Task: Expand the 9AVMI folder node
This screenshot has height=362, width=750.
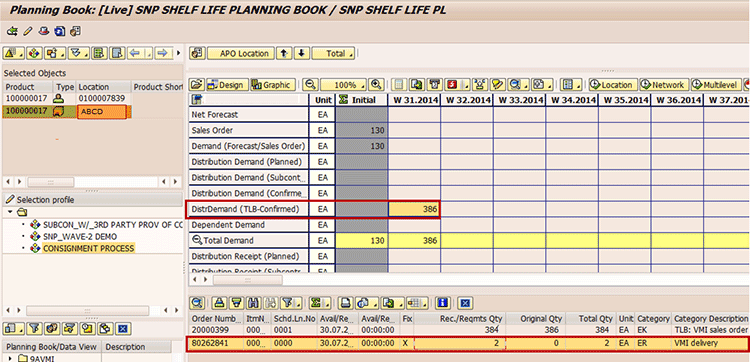Action: coord(11,359)
